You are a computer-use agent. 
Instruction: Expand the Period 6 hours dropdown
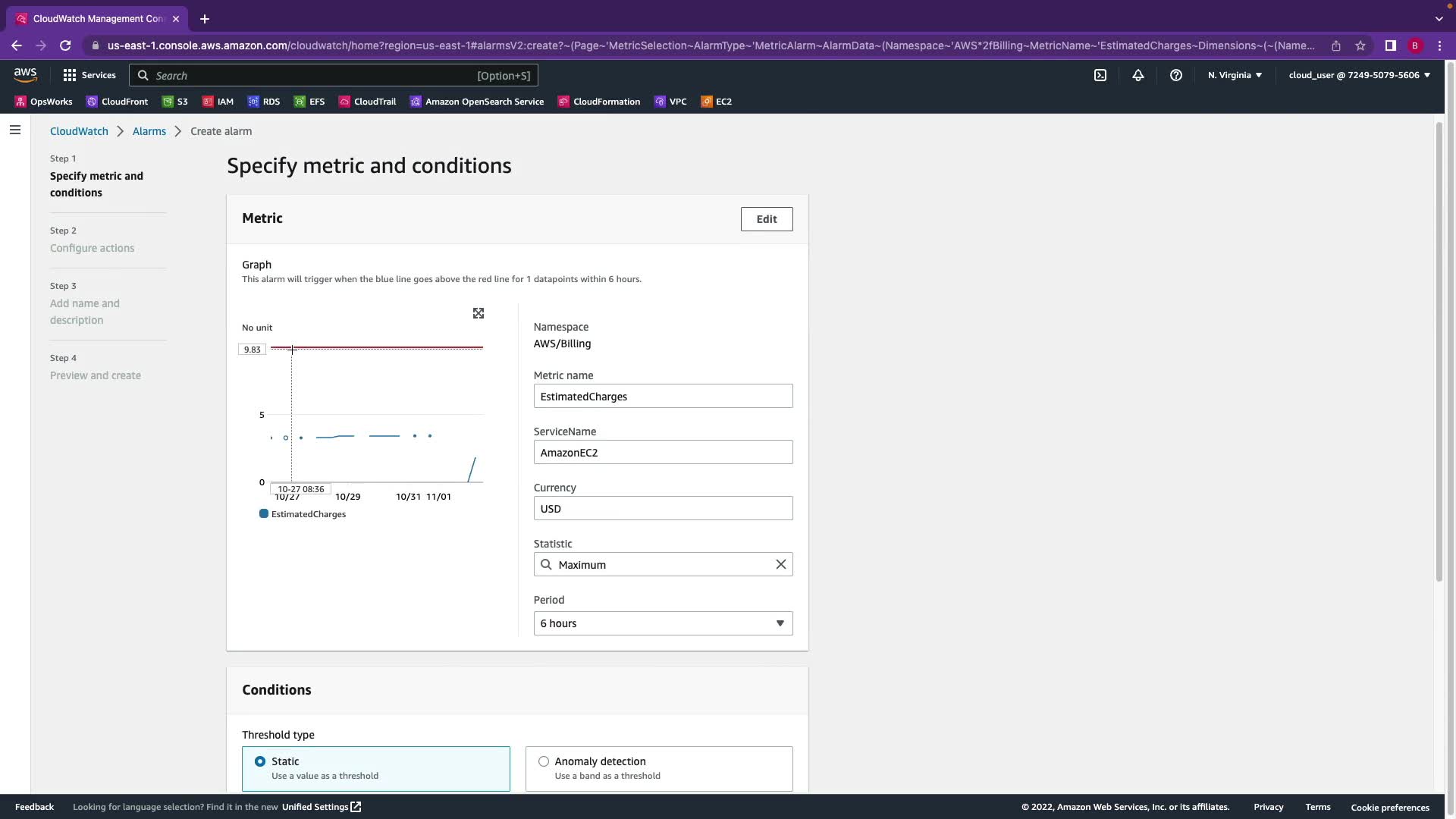point(663,623)
